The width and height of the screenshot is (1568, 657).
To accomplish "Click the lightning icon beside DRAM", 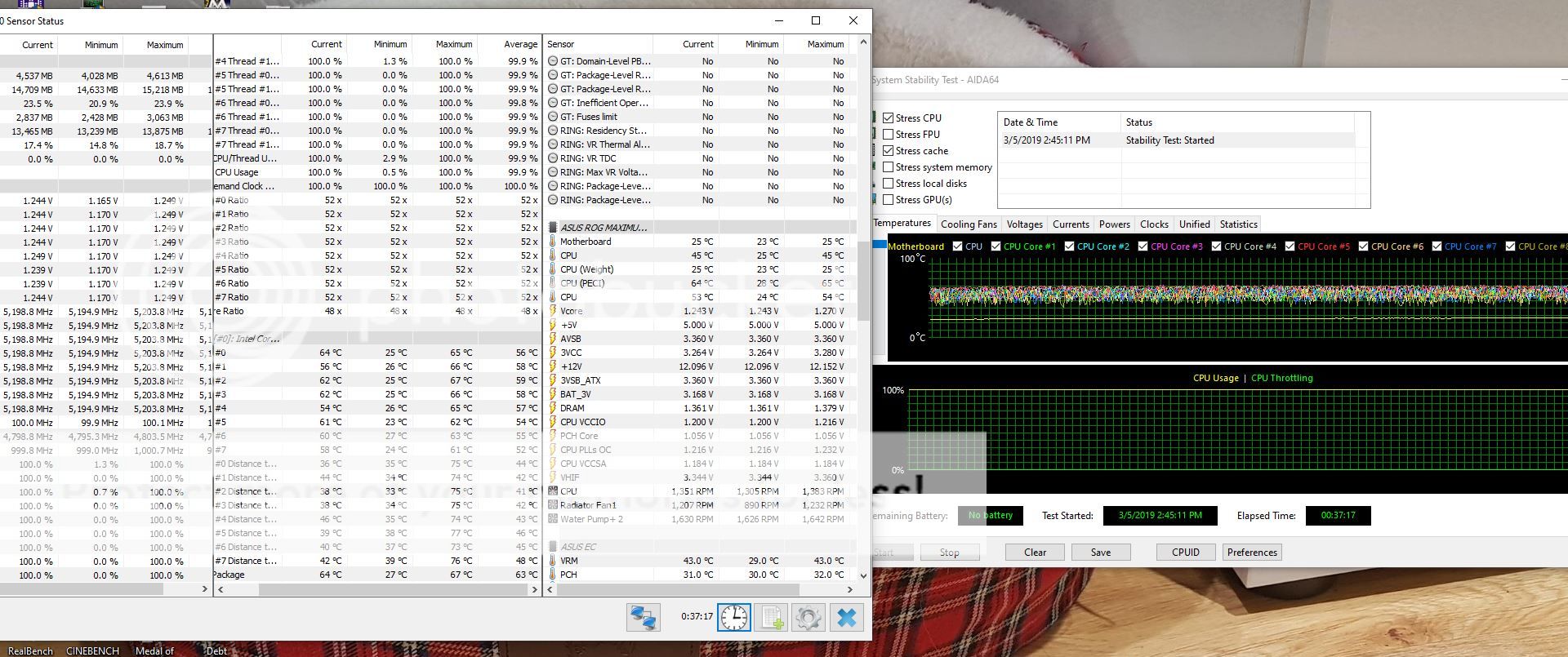I will pyautogui.click(x=553, y=408).
